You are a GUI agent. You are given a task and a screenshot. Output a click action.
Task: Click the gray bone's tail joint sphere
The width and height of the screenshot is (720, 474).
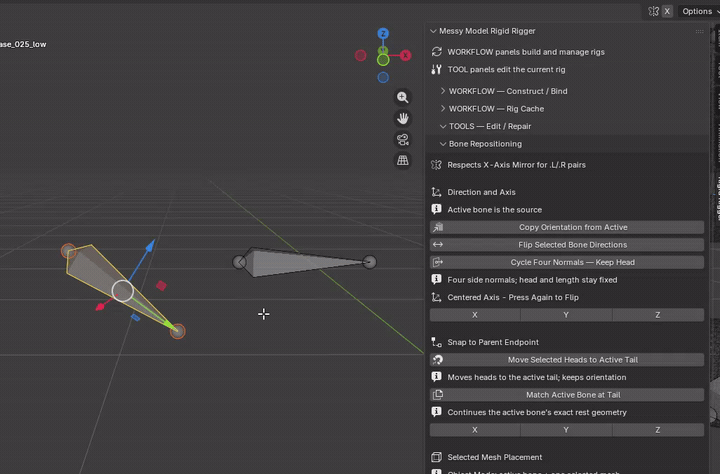click(369, 262)
